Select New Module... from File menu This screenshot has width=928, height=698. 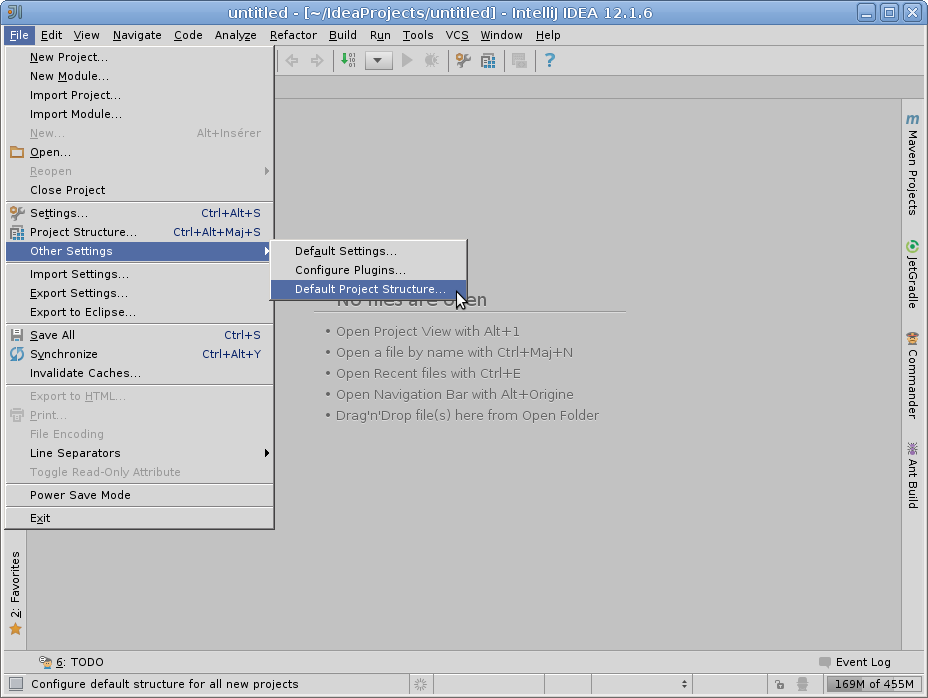(x=140, y=76)
